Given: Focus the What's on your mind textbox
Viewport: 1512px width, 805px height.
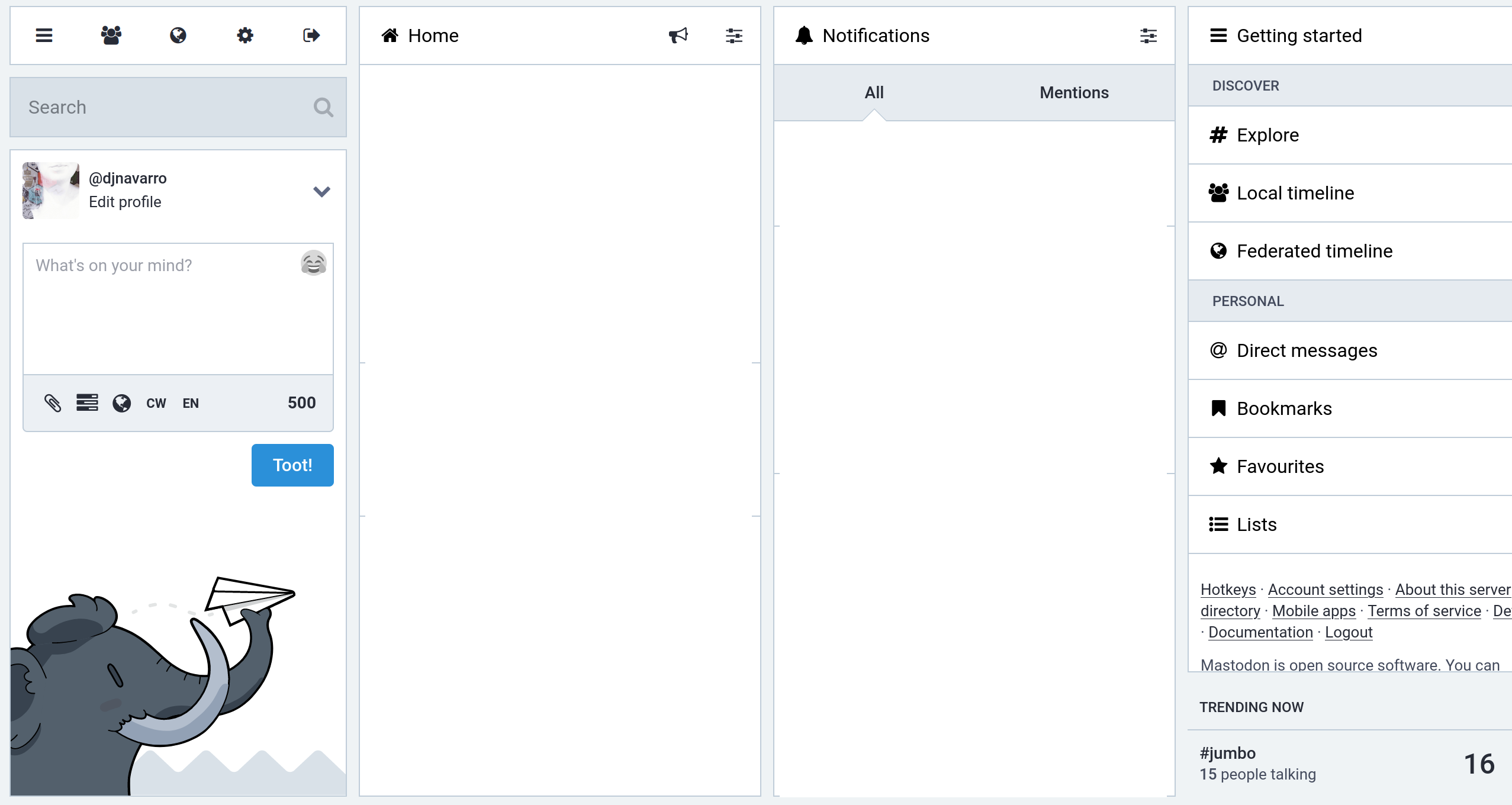Looking at the screenshot, I should point(178,308).
